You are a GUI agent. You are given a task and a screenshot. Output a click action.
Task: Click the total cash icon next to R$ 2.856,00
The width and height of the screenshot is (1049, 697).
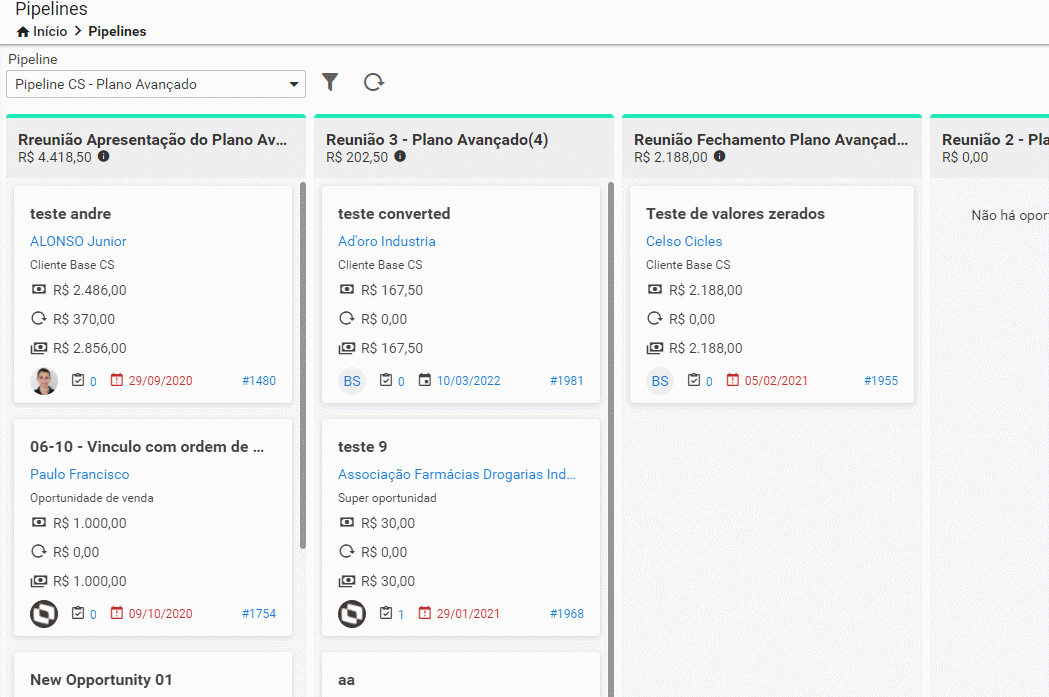pyautogui.click(x=39, y=348)
